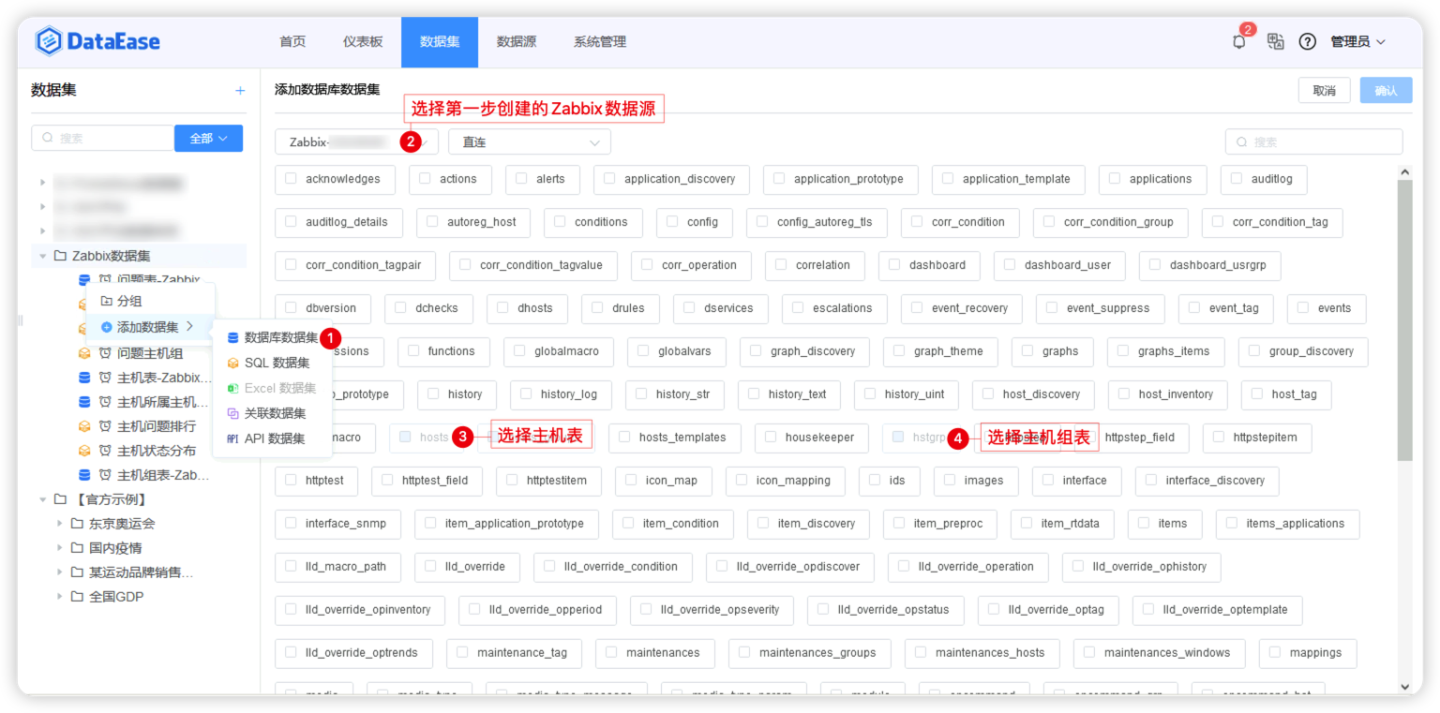This screenshot has width=1440, height=713.
Task: Click the folder icon of 东京奥运会
Action: (x=77, y=523)
